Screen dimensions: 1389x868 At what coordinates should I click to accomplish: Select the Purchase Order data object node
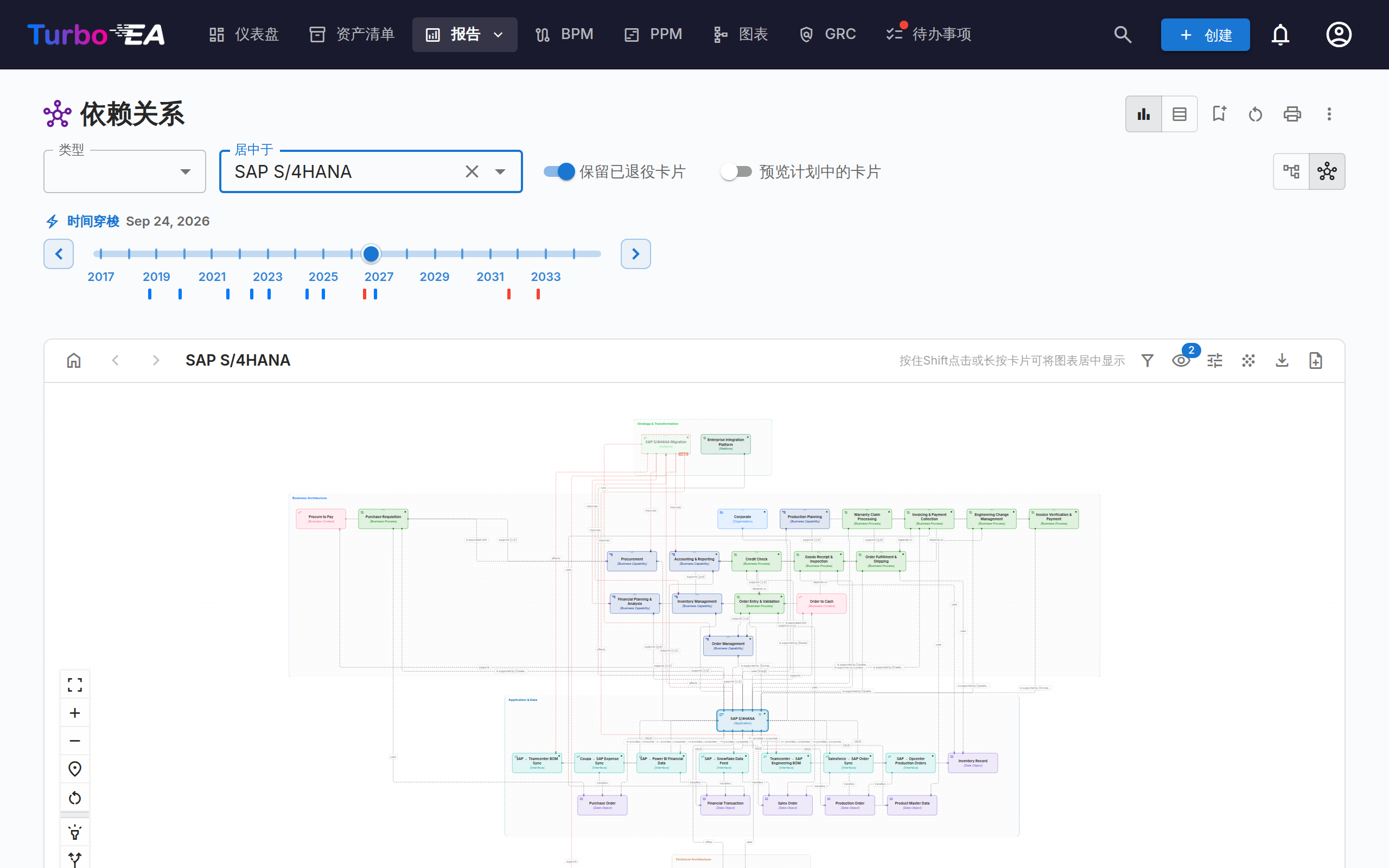(x=602, y=805)
